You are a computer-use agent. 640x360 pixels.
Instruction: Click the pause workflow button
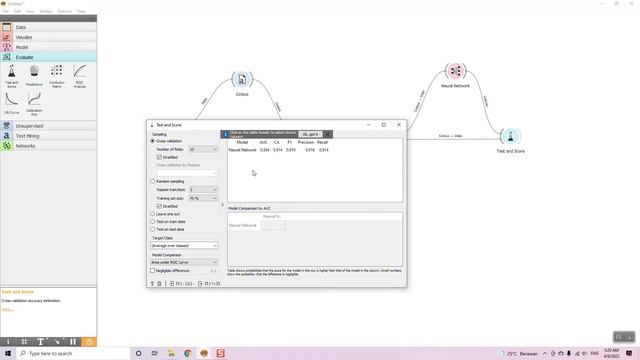pos(73,342)
